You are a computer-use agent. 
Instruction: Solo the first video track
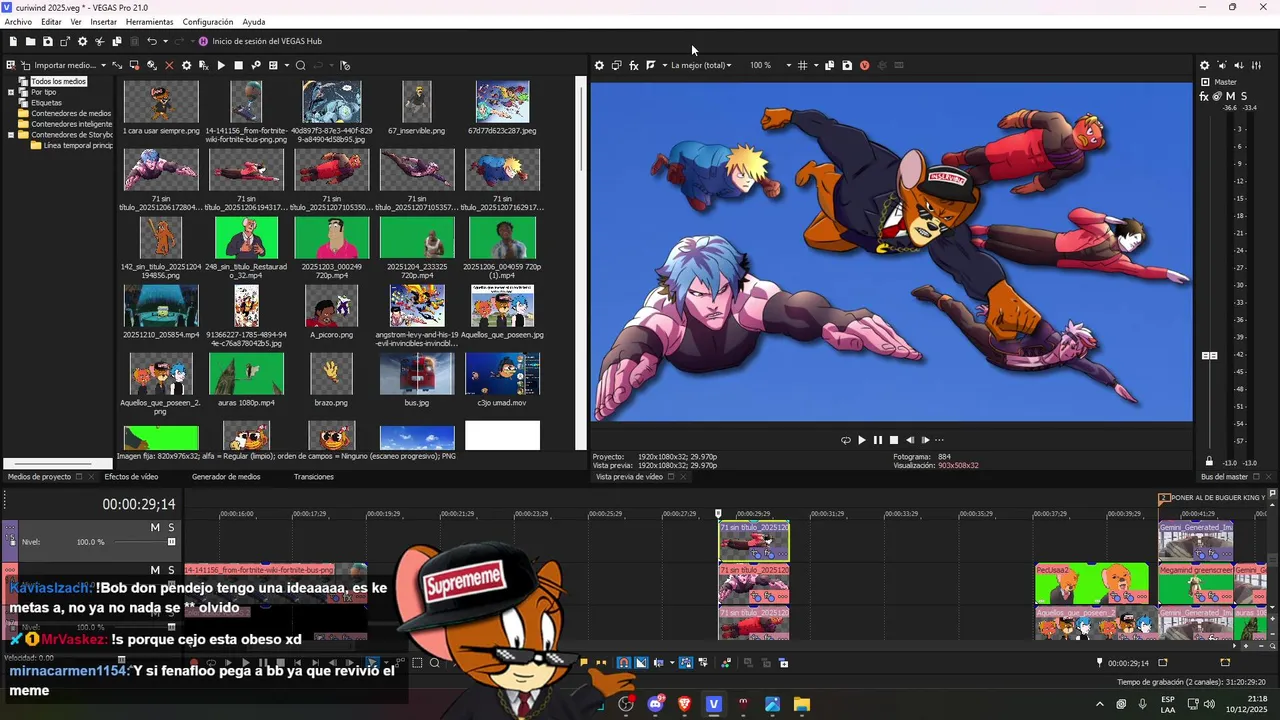tap(171, 527)
